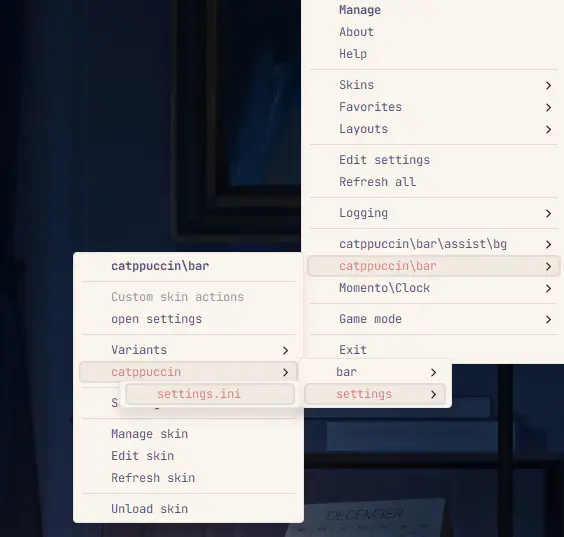Expand the bar folder submenu
Viewport: 564px width, 537px height.
click(375, 372)
